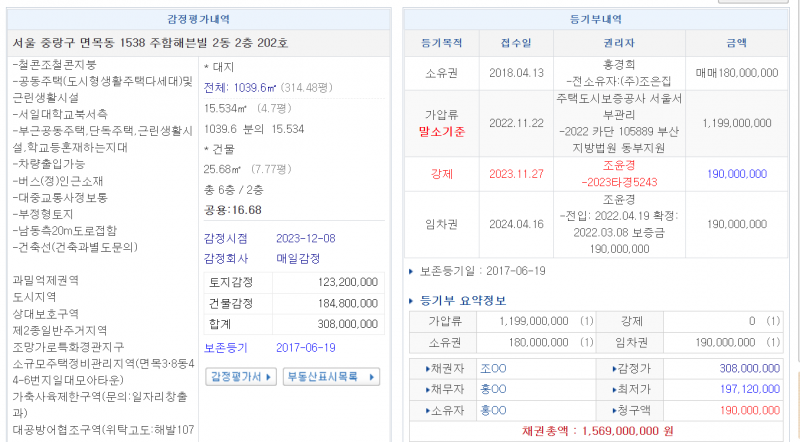The height and width of the screenshot is (442, 800).
Task: Open the red case number 2023타경5243
Action: click(620, 182)
